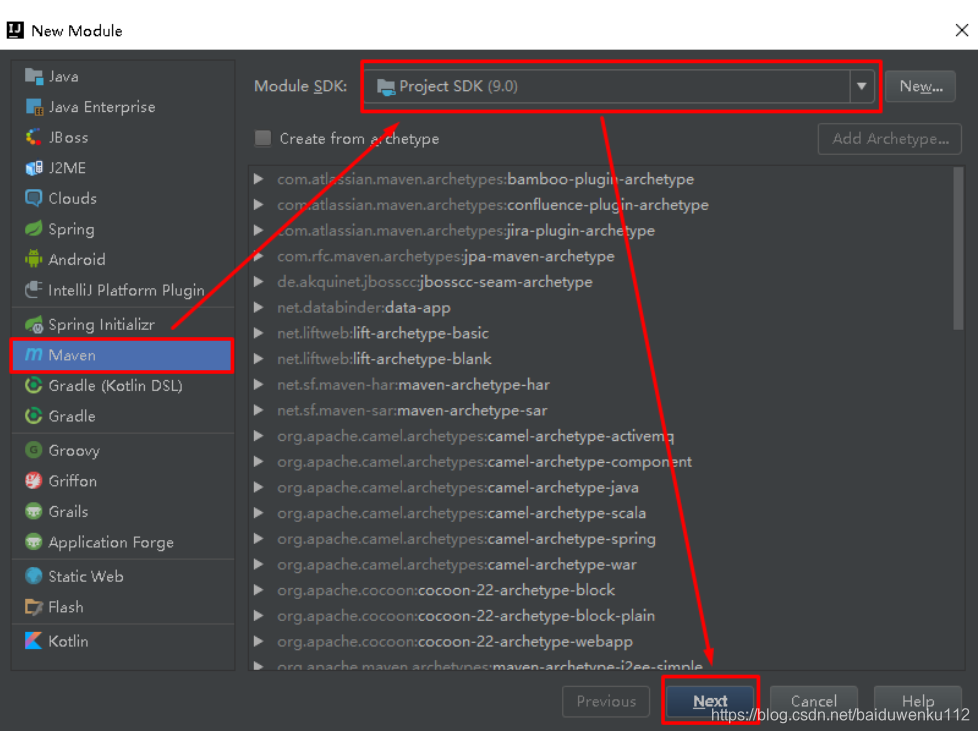Select IntelliJ Platform Plugin entry

click(x=123, y=290)
